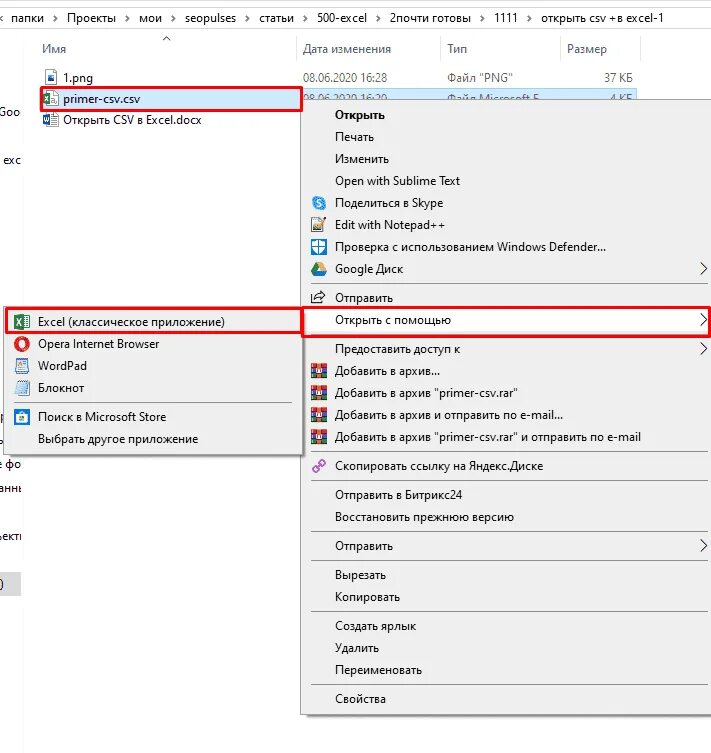Sort by Тип column header

click(457, 49)
